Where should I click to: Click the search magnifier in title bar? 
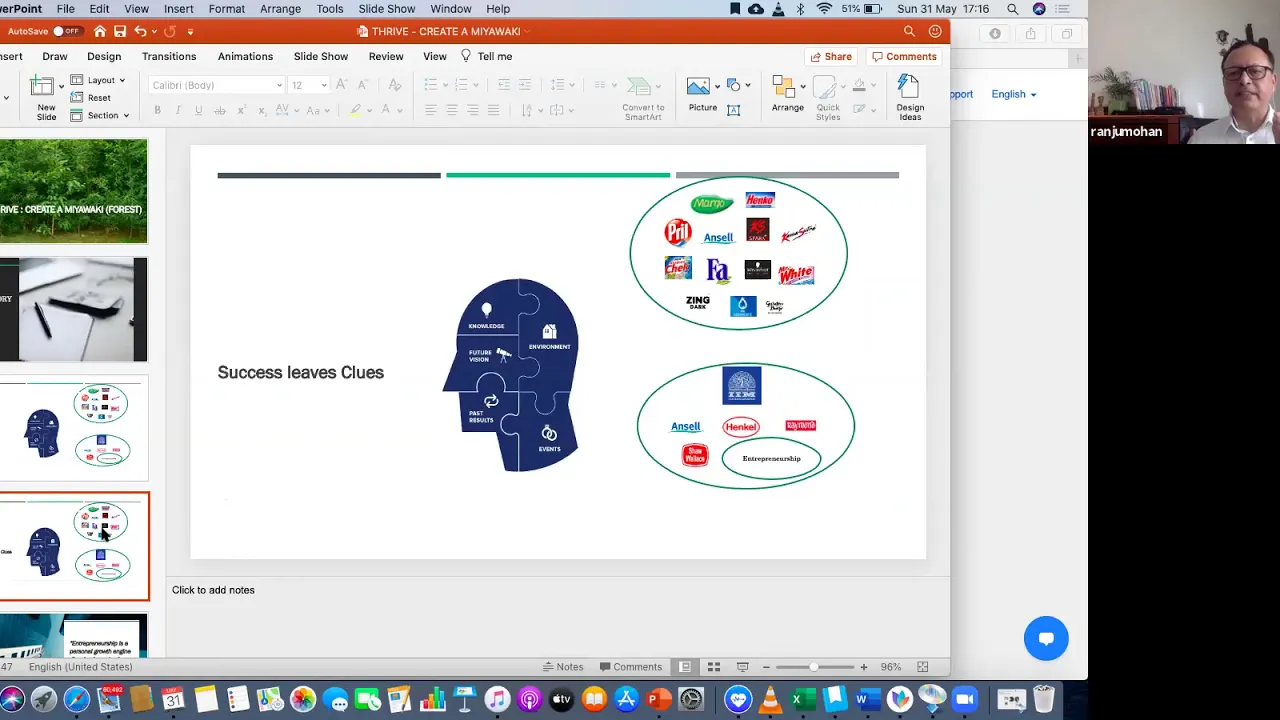coord(909,31)
